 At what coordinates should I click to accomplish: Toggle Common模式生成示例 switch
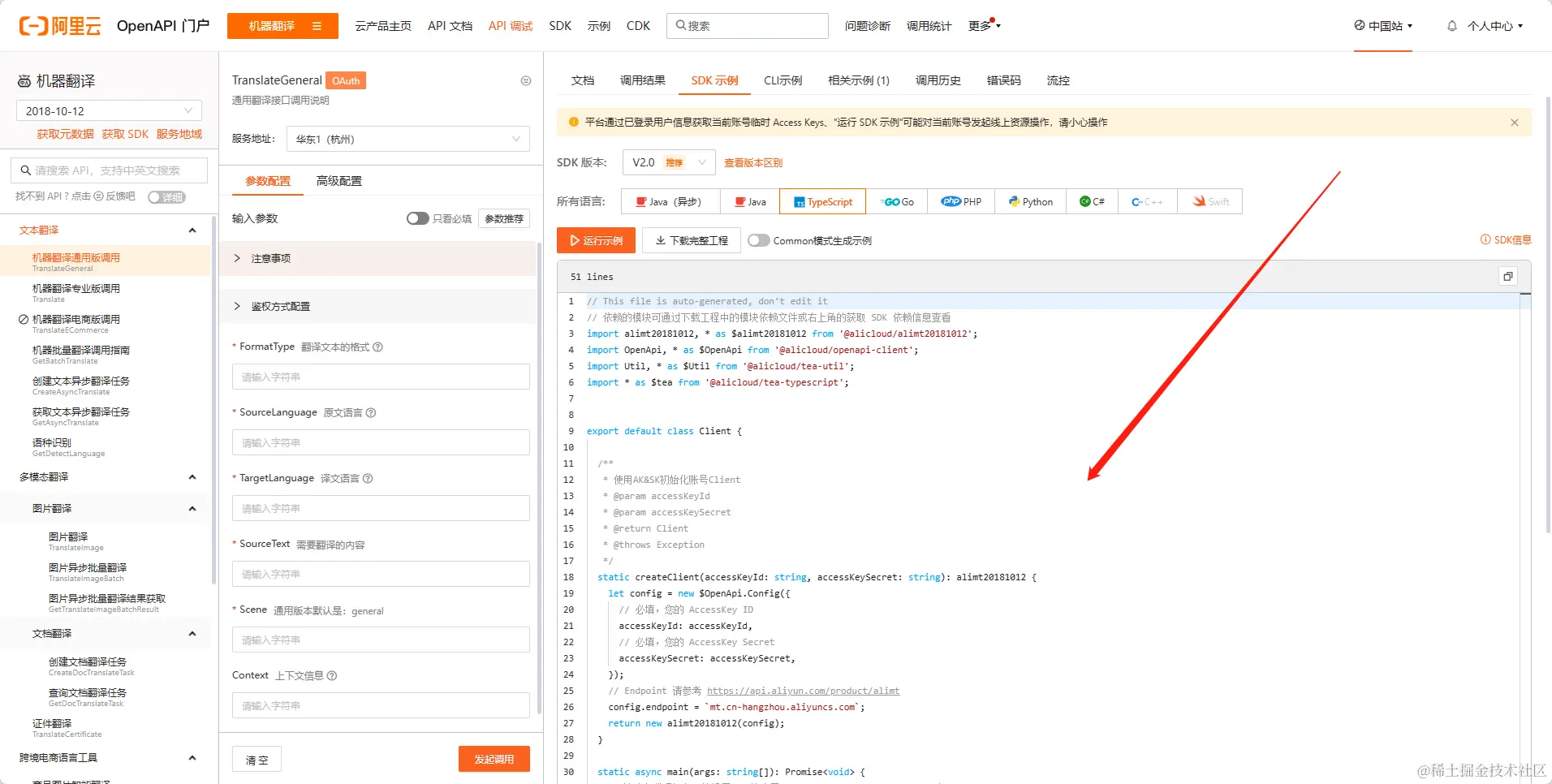coord(759,240)
